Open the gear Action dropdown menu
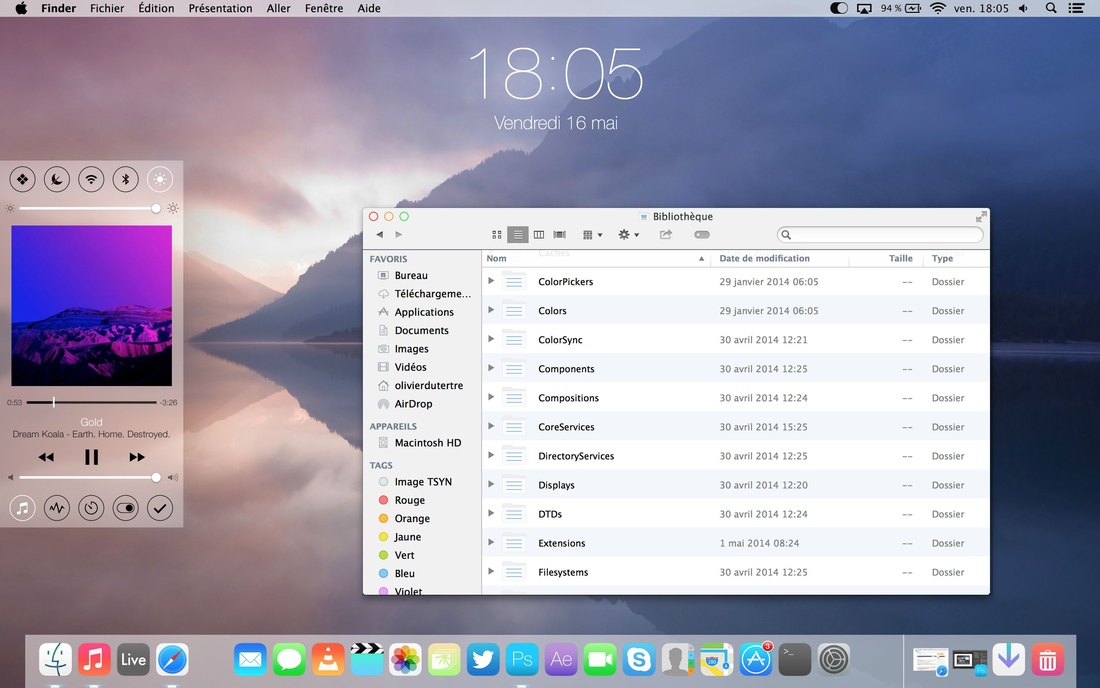Image resolution: width=1100 pixels, height=688 pixels. [628, 235]
